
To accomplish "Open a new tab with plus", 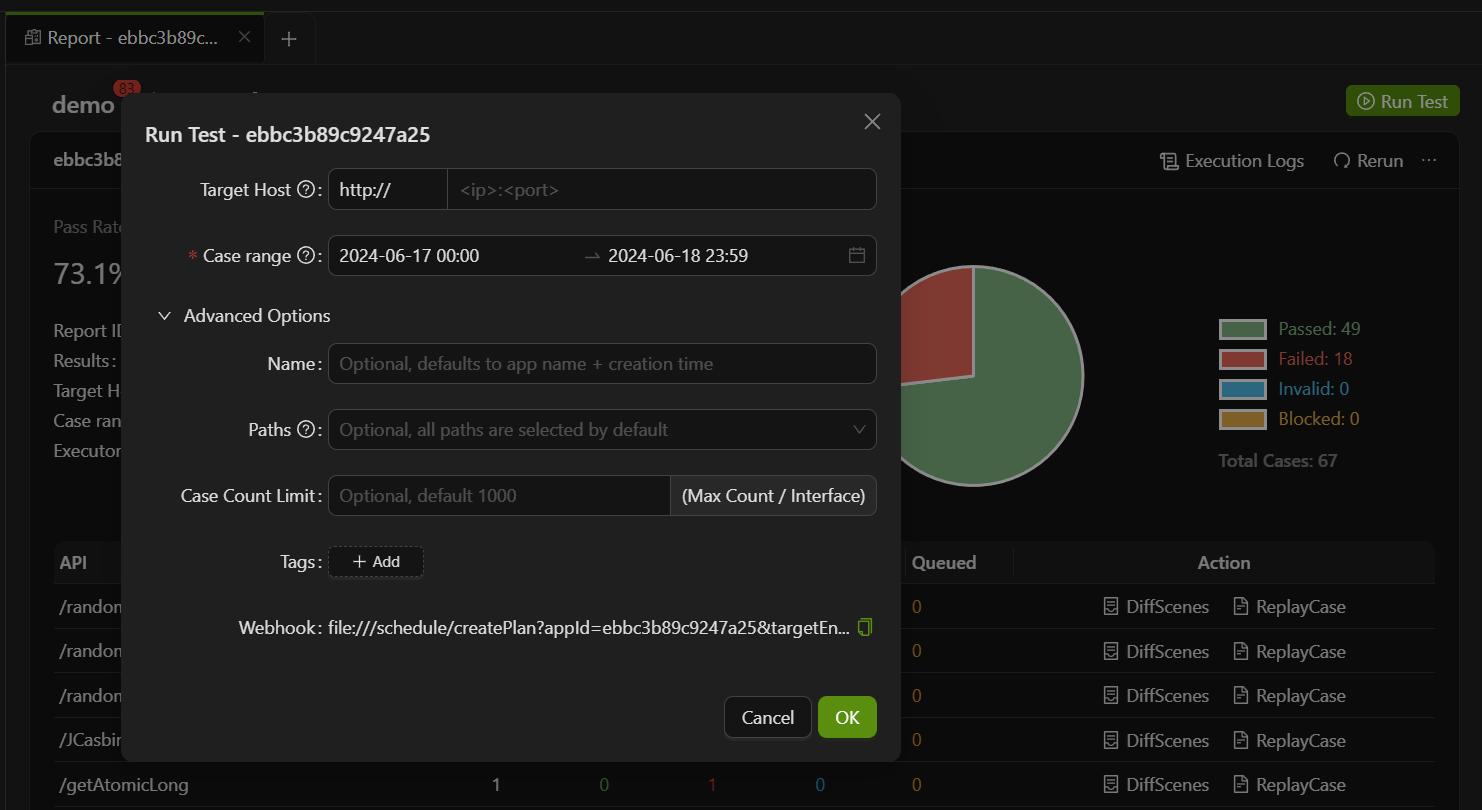I will pyautogui.click(x=289, y=39).
